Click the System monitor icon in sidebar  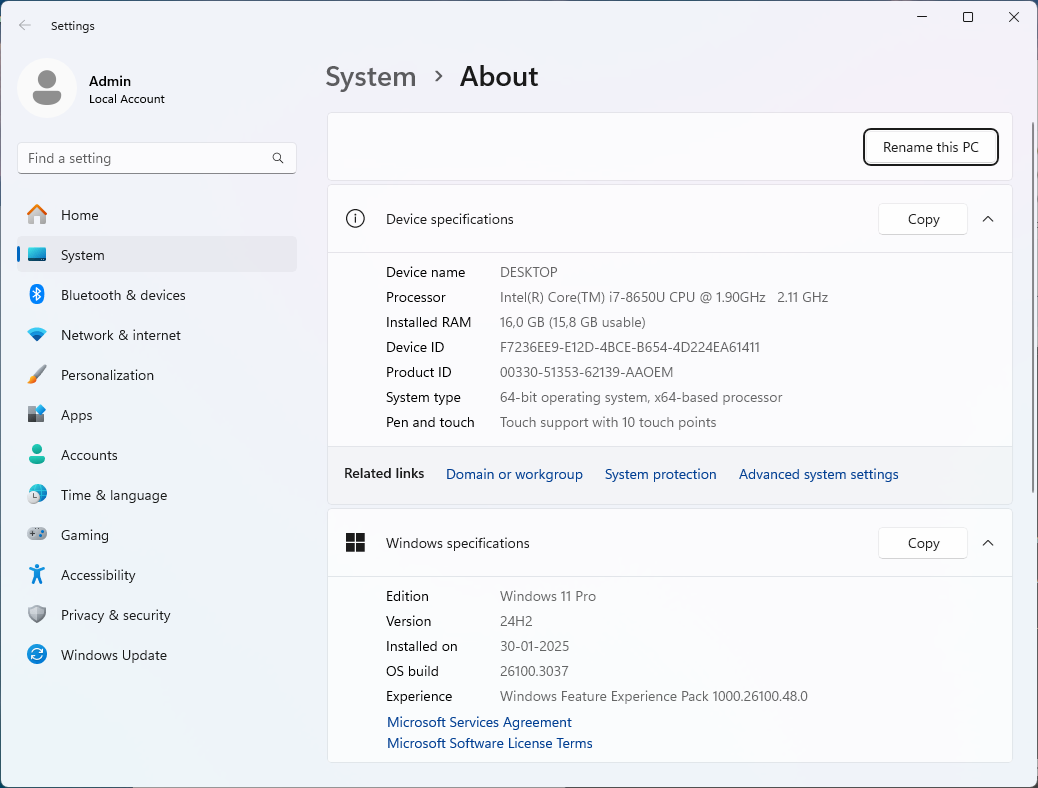coord(37,255)
